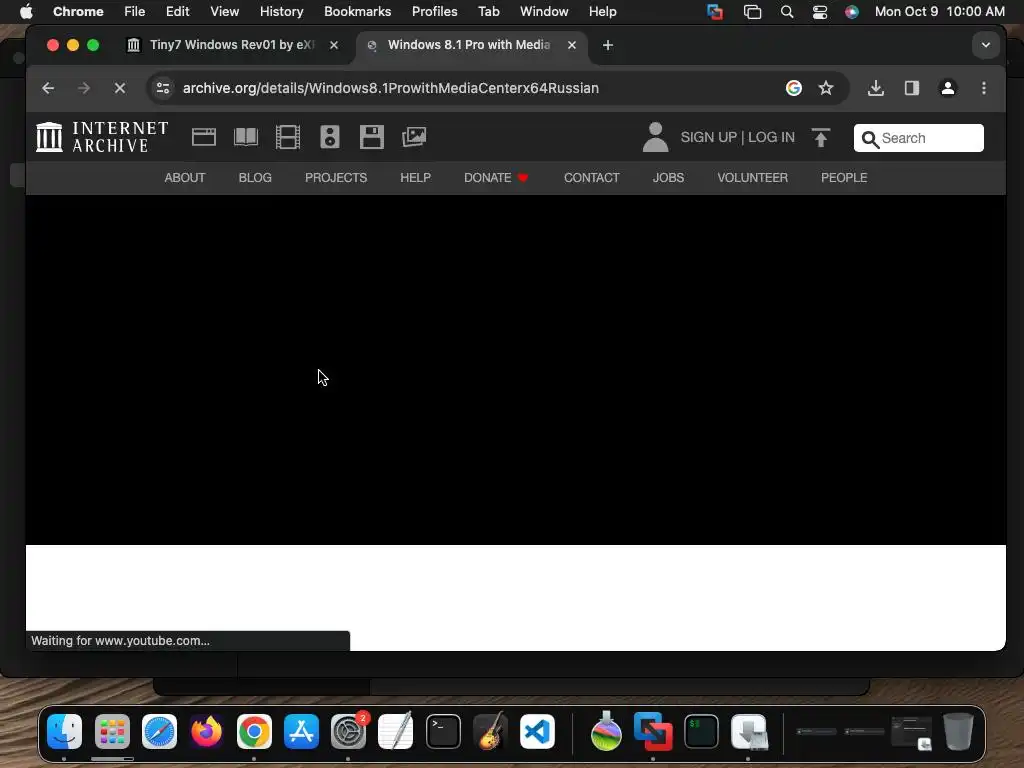
Task: Open the Chrome app menu in menu bar
Action: 78,11
